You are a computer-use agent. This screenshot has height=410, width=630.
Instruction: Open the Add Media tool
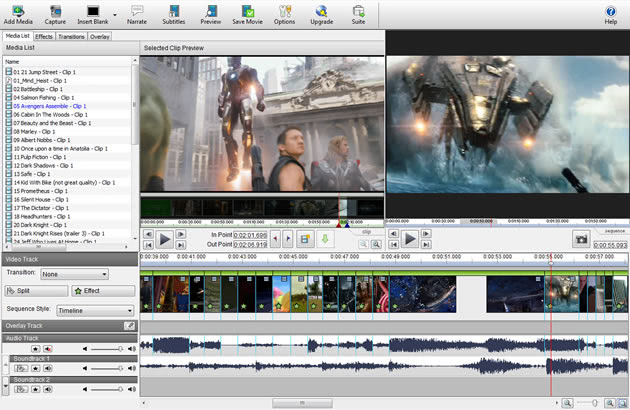[x=18, y=15]
